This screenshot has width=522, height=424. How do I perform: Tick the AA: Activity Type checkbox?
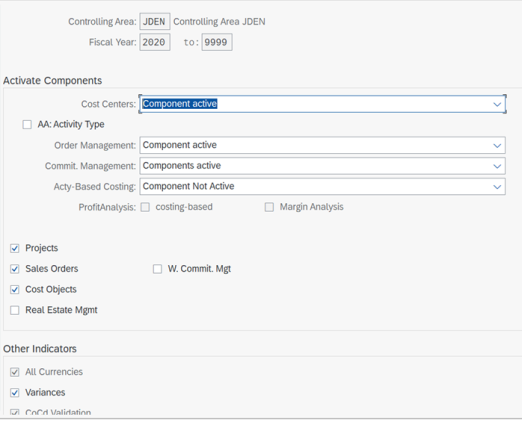pyautogui.click(x=27, y=125)
